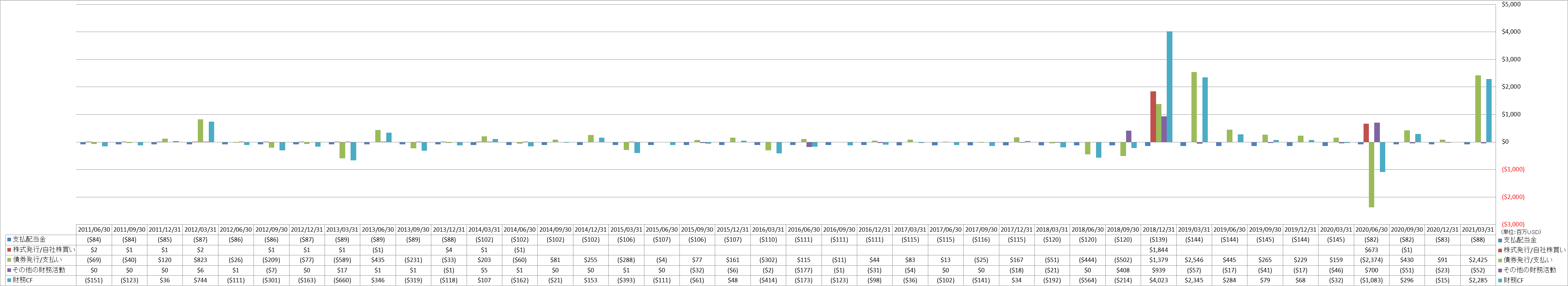Click the $408 cell under 2018/09/30

pyautogui.click(x=1123, y=270)
